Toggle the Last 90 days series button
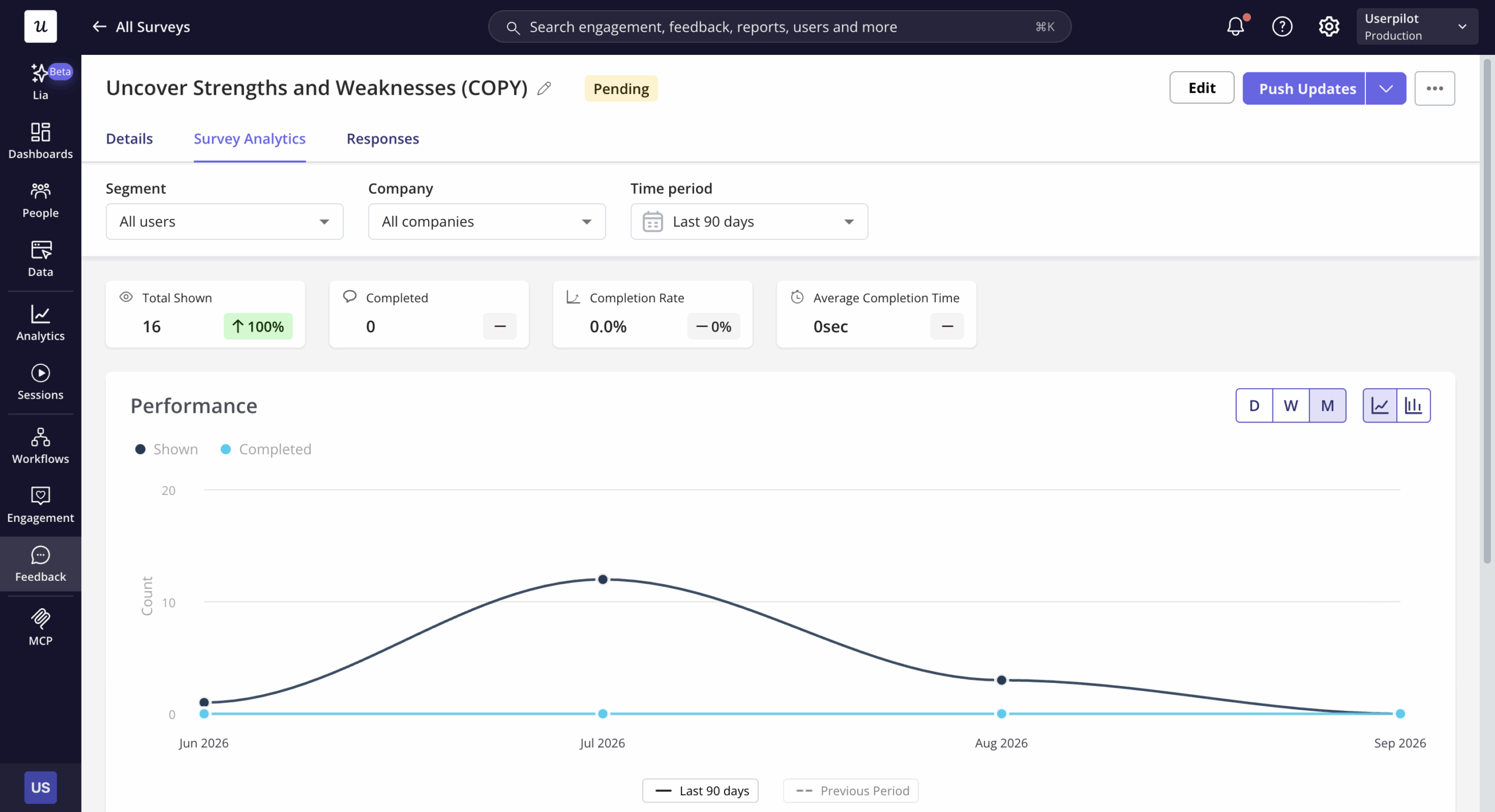The image size is (1495, 812). click(x=700, y=790)
